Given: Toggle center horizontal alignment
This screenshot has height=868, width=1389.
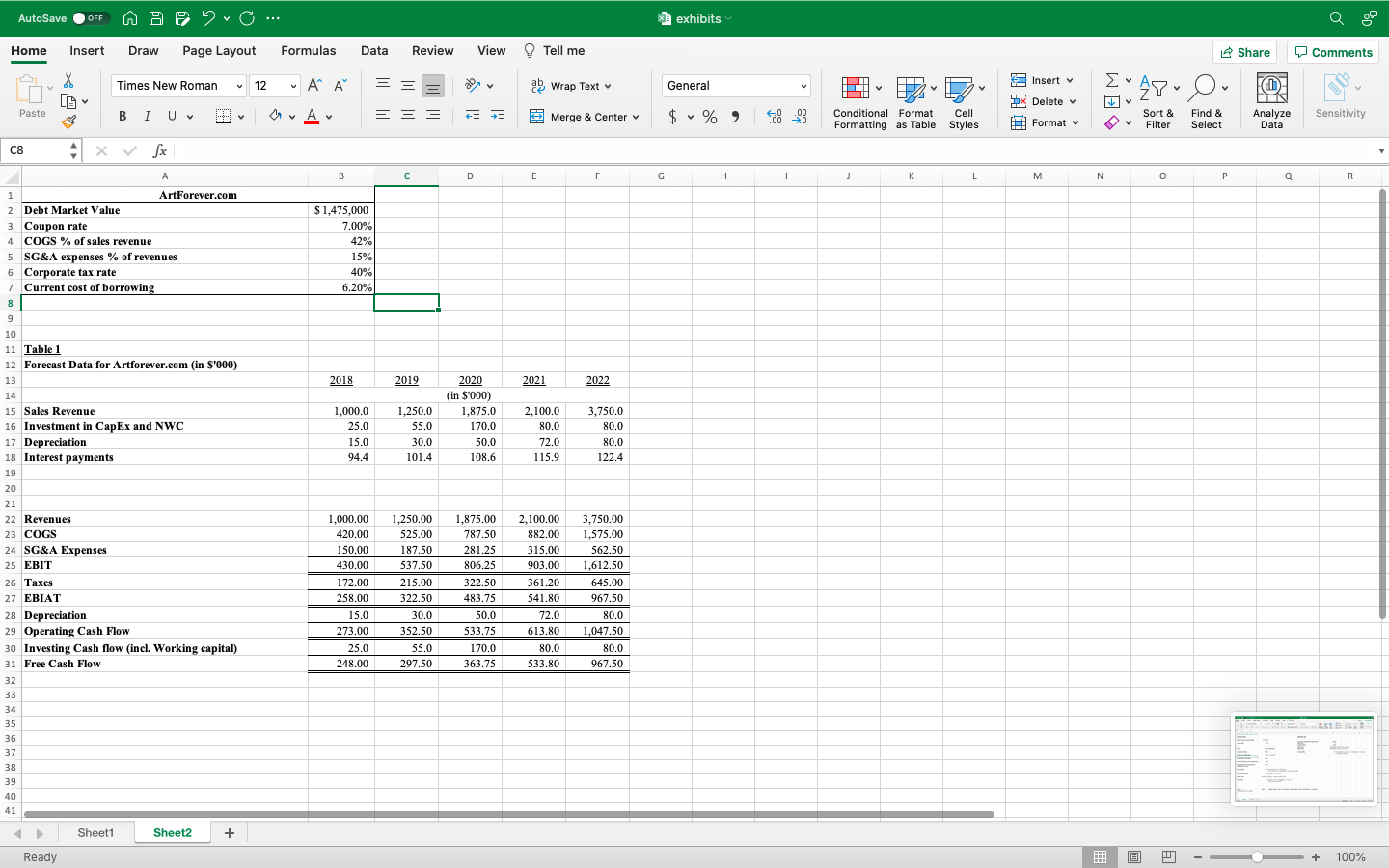Looking at the screenshot, I should (x=408, y=117).
